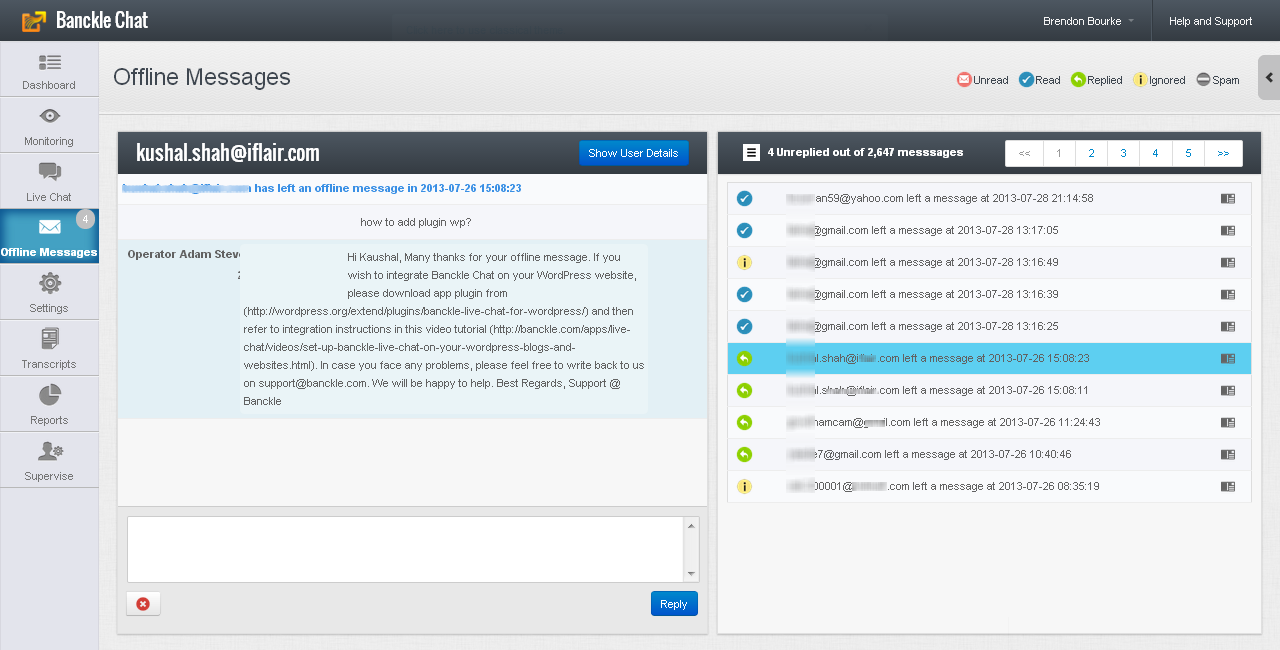The image size is (1280, 650).
Task: Click Show User Details button
Action: pos(633,153)
